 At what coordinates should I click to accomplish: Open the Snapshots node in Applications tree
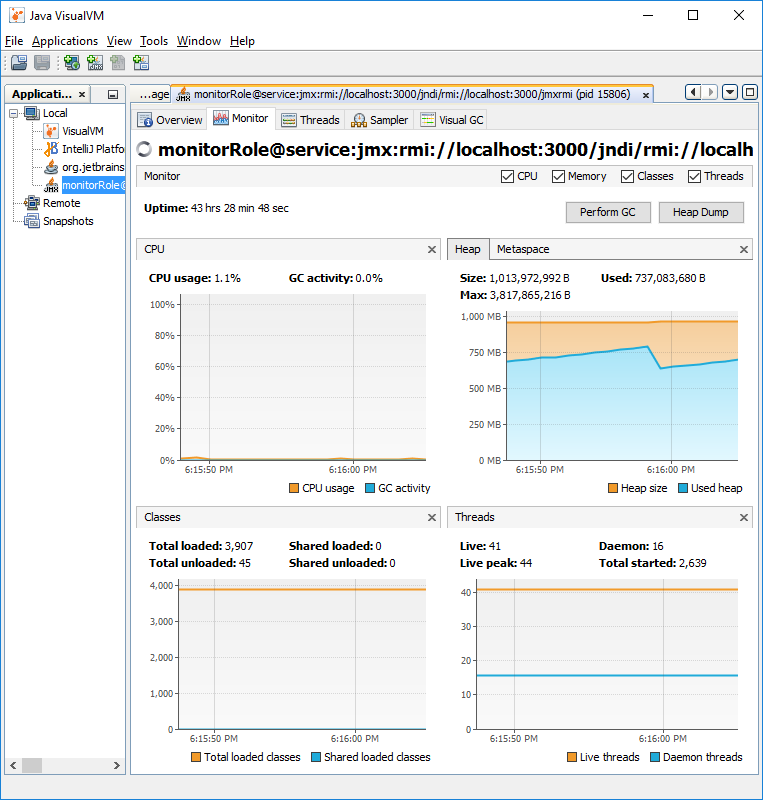click(67, 221)
